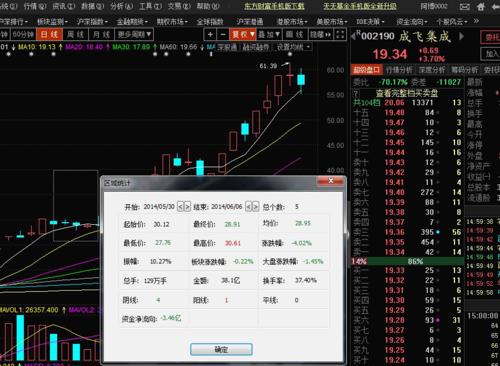Switch chart to 日线 daily period
500x366 pixels.
tap(50, 34)
